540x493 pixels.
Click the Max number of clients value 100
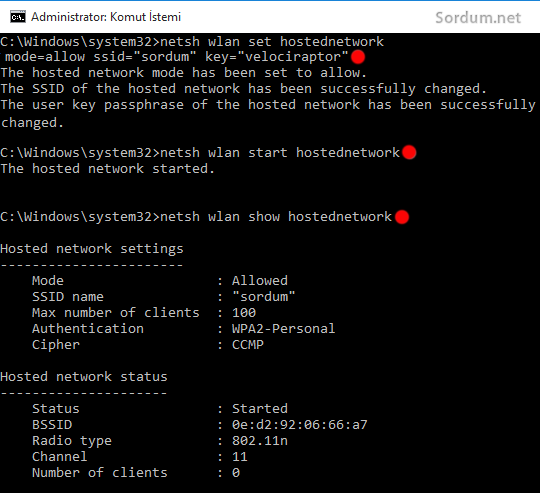(x=244, y=313)
